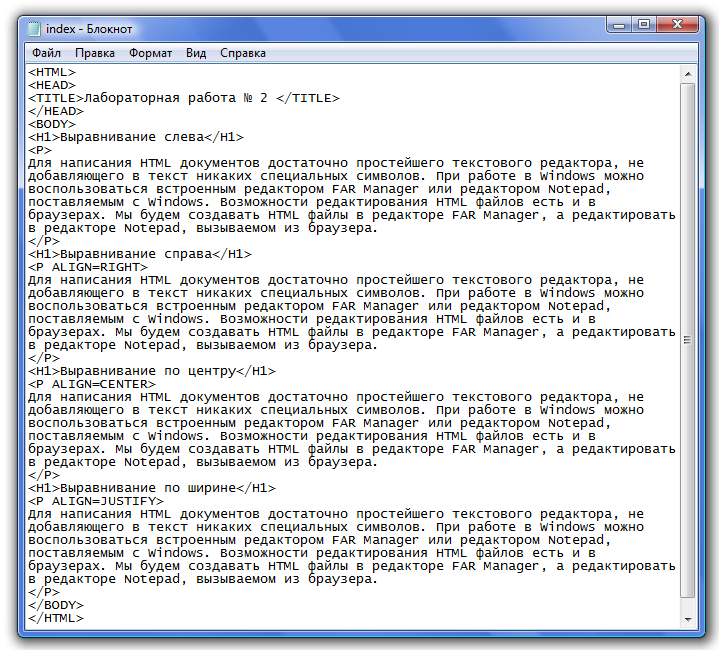Click the heading 'Выравнивание слева'
Screen dimensions: 719x650
(x=136, y=137)
